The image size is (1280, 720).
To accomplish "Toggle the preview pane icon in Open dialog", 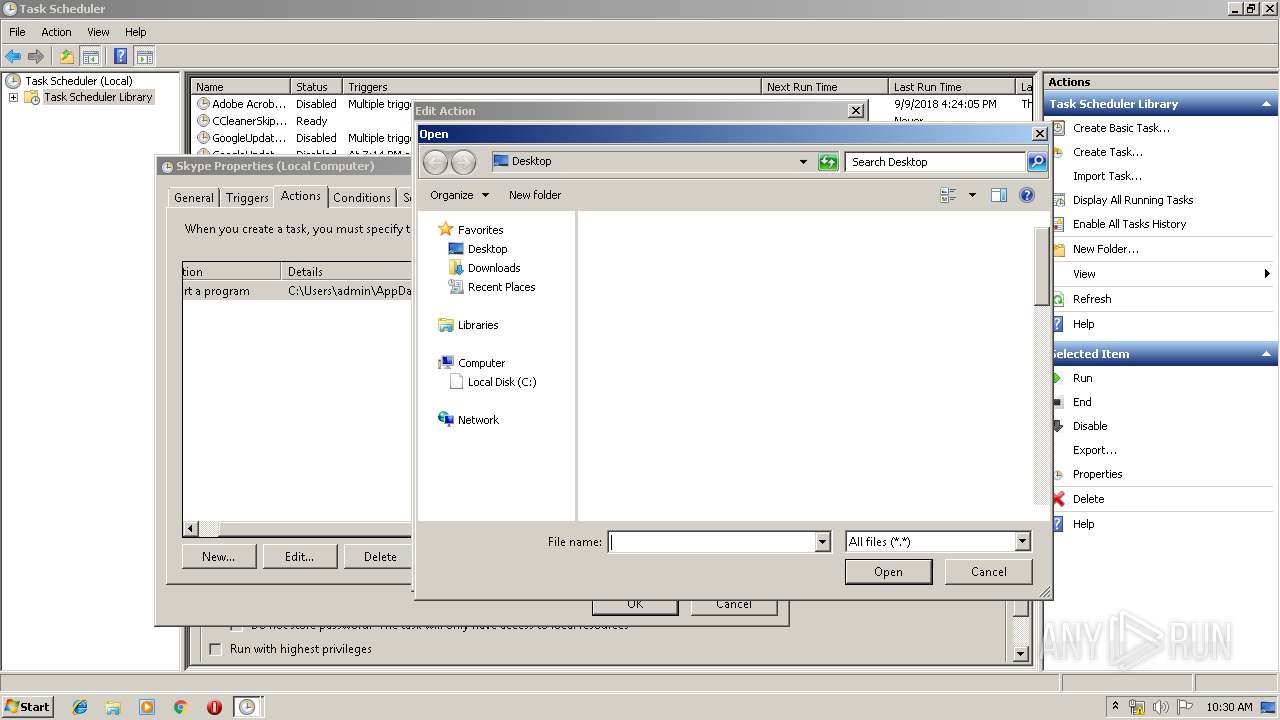I will [998, 195].
